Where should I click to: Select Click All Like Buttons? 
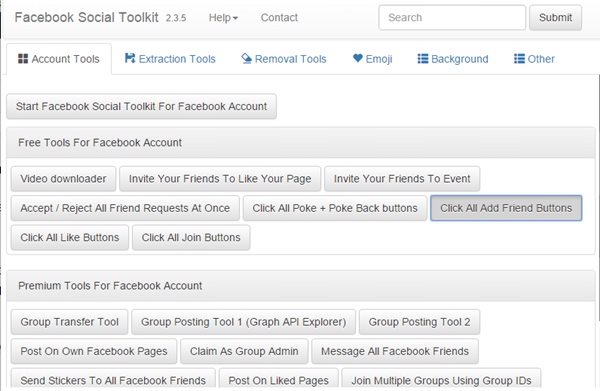click(70, 238)
